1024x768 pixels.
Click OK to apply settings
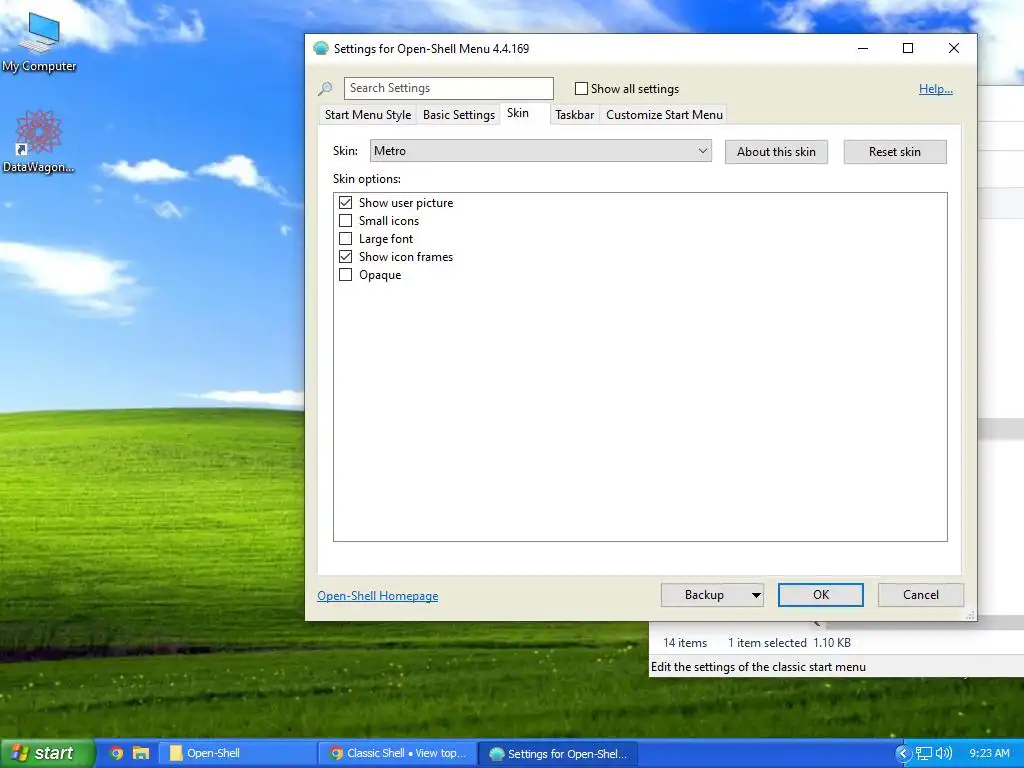[821, 595]
